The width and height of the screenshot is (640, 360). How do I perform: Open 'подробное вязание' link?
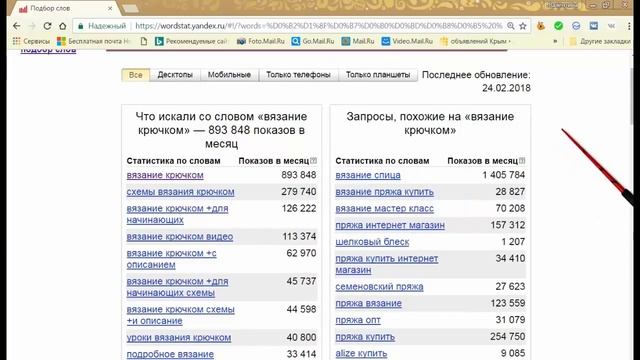pos(170,354)
